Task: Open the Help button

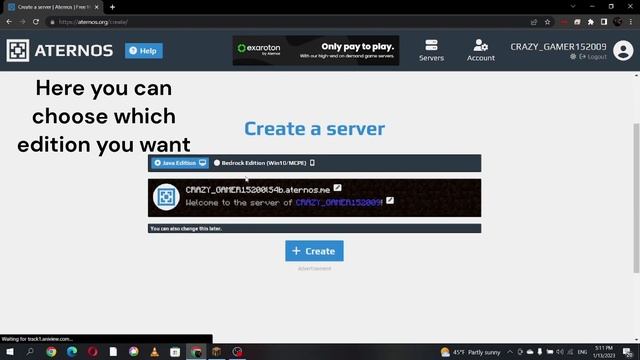Action: coord(144,51)
